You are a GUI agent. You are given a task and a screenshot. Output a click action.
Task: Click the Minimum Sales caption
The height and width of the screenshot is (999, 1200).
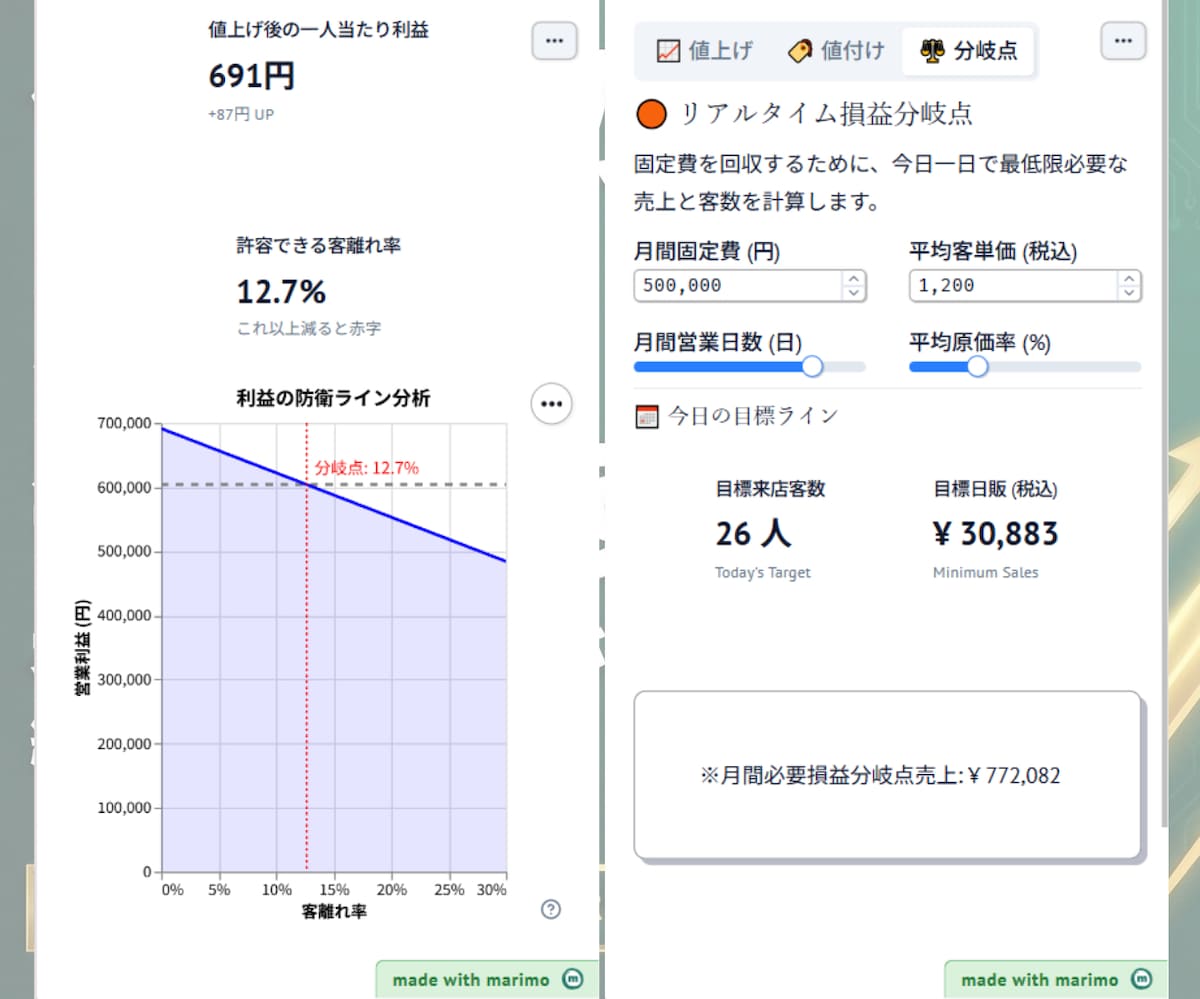click(986, 573)
